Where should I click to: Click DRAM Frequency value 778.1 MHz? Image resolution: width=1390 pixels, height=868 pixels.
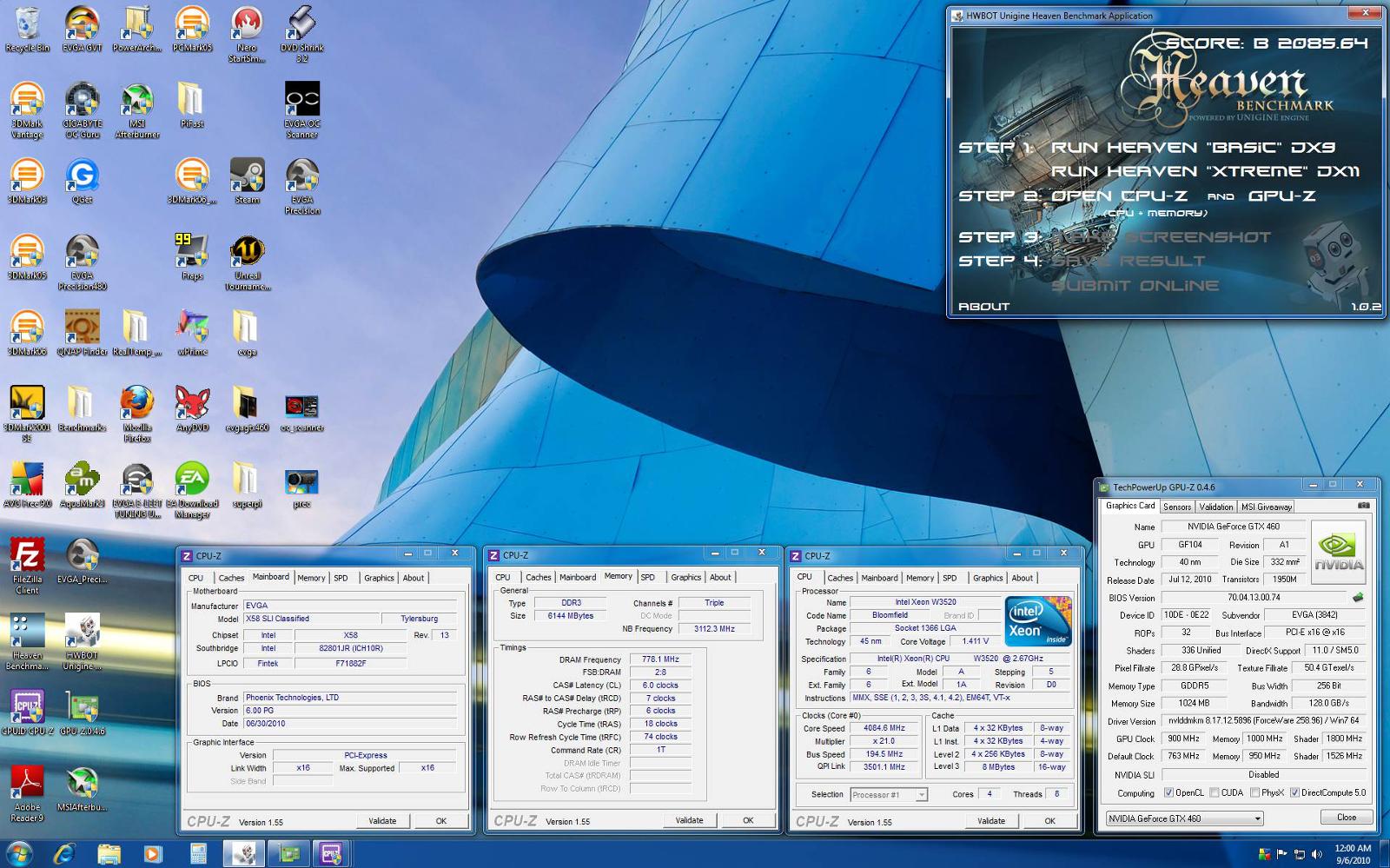[x=660, y=659]
